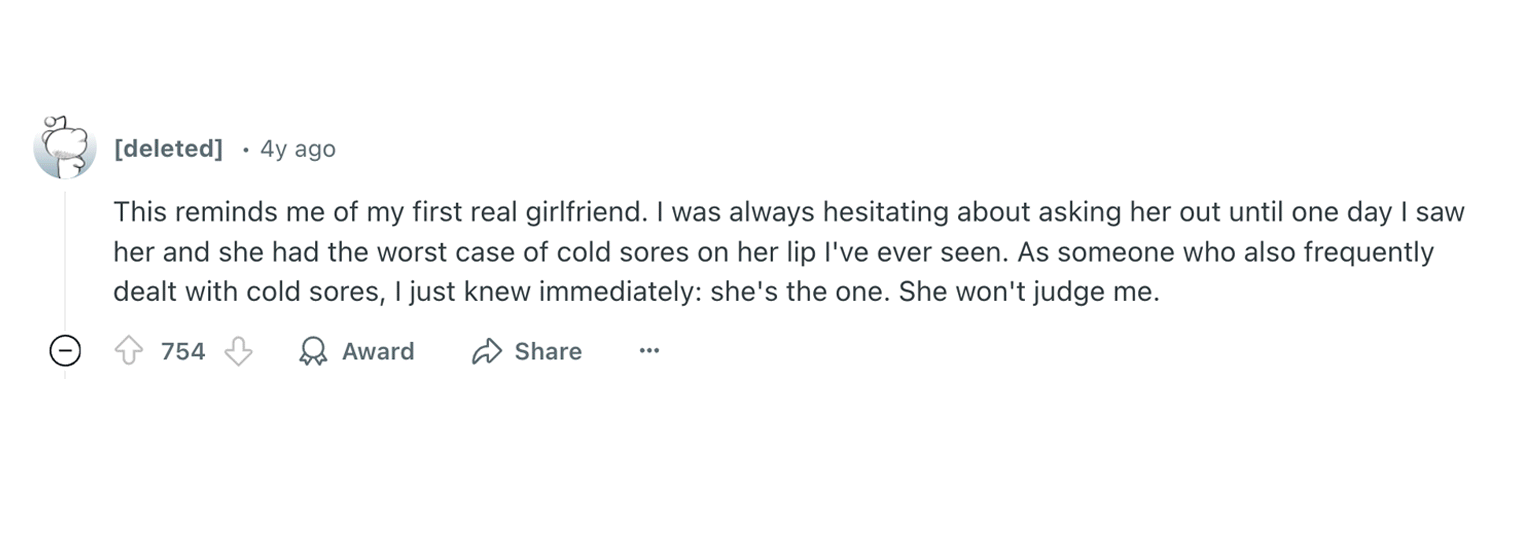Click the deleted user's avatar image
The height and width of the screenshot is (536, 1527).
tap(65, 149)
